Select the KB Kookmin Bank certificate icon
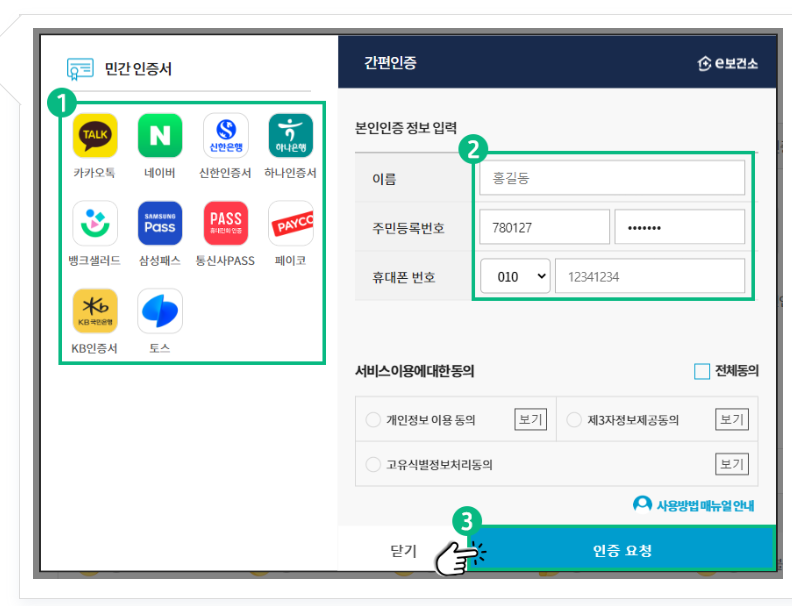Screen dimensions: 792x606 [x=95, y=311]
